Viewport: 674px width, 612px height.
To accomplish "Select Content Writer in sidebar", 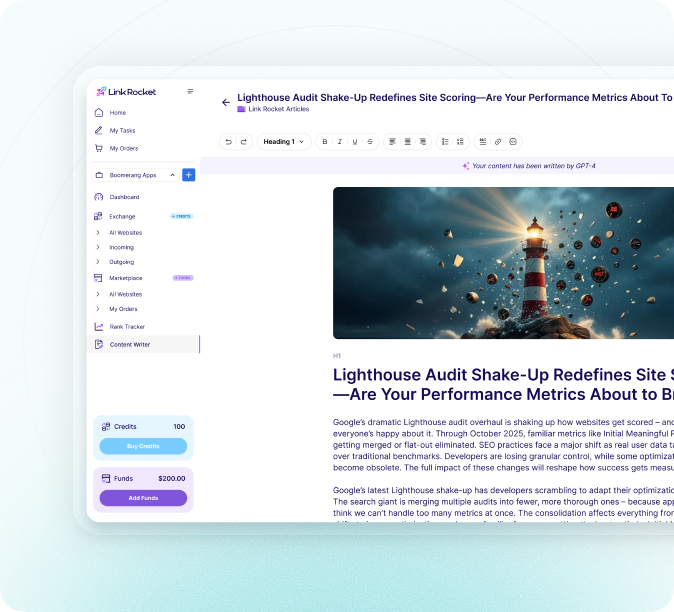I will pyautogui.click(x=143, y=344).
